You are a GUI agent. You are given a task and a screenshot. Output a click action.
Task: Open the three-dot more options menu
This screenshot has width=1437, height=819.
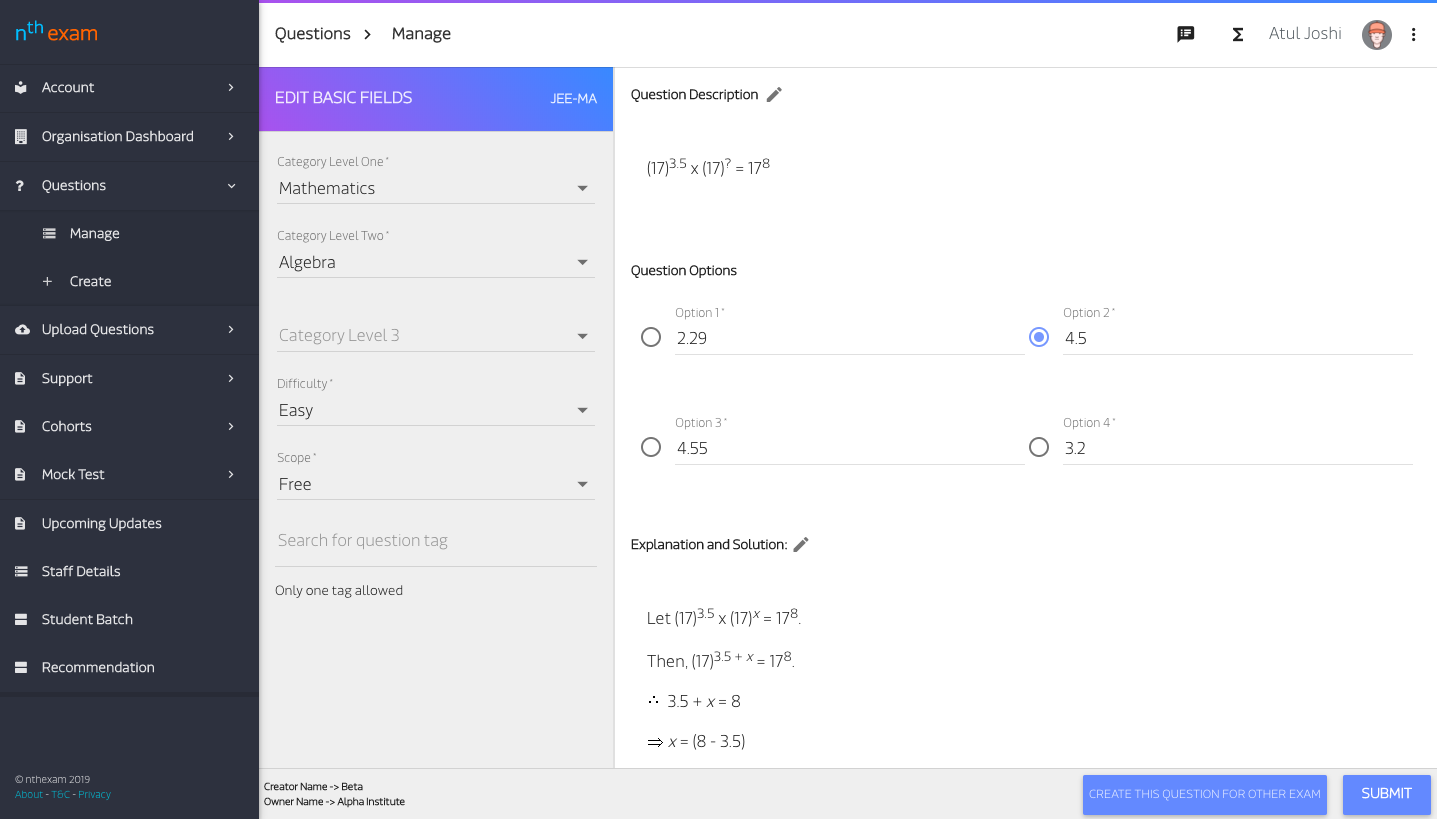1413,34
